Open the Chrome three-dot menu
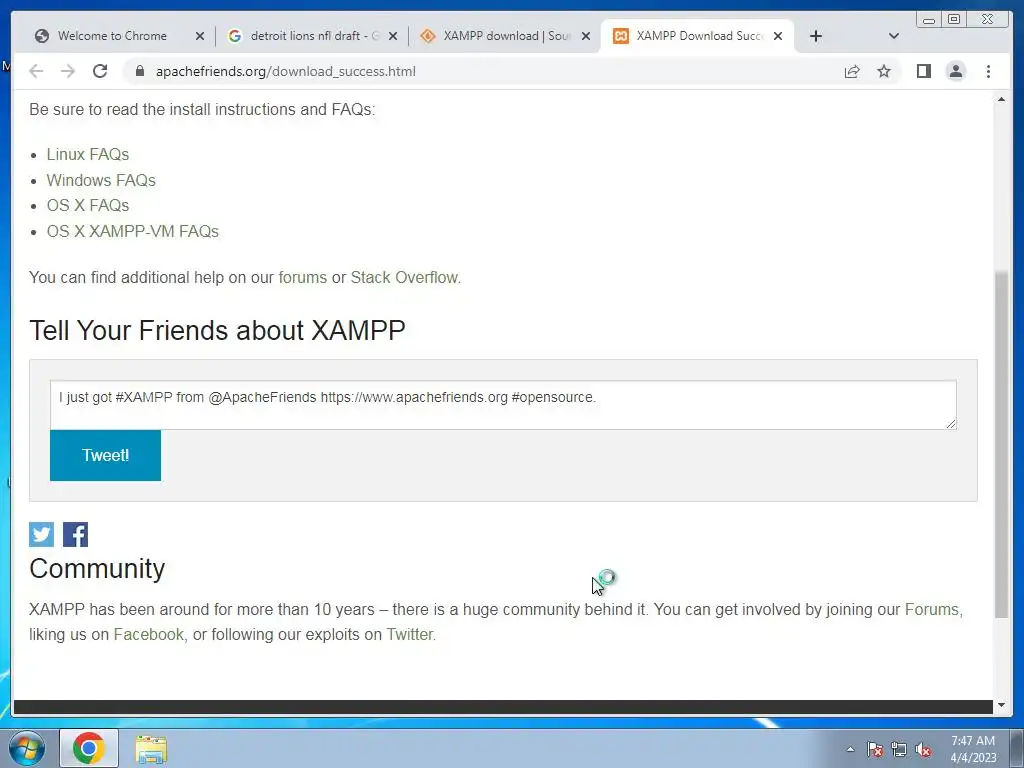1024x768 pixels. click(x=988, y=71)
